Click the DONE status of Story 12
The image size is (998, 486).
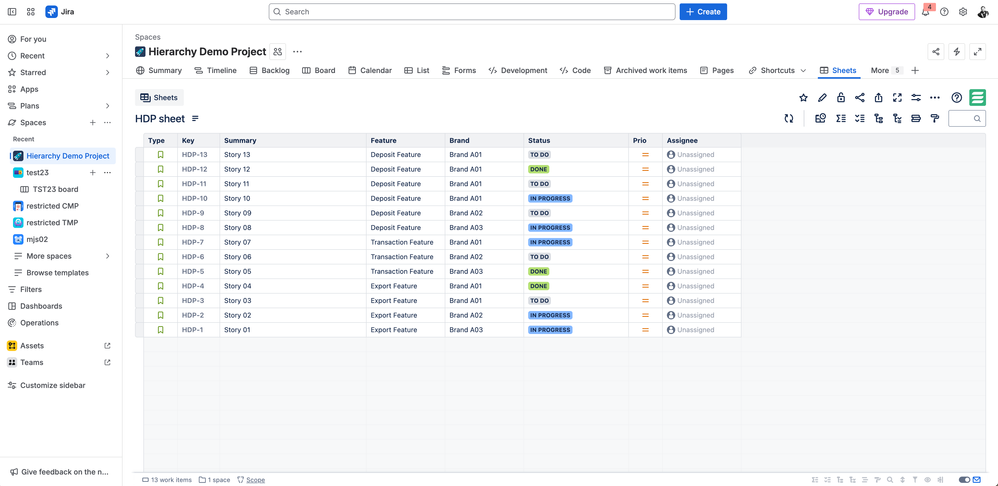tap(538, 169)
